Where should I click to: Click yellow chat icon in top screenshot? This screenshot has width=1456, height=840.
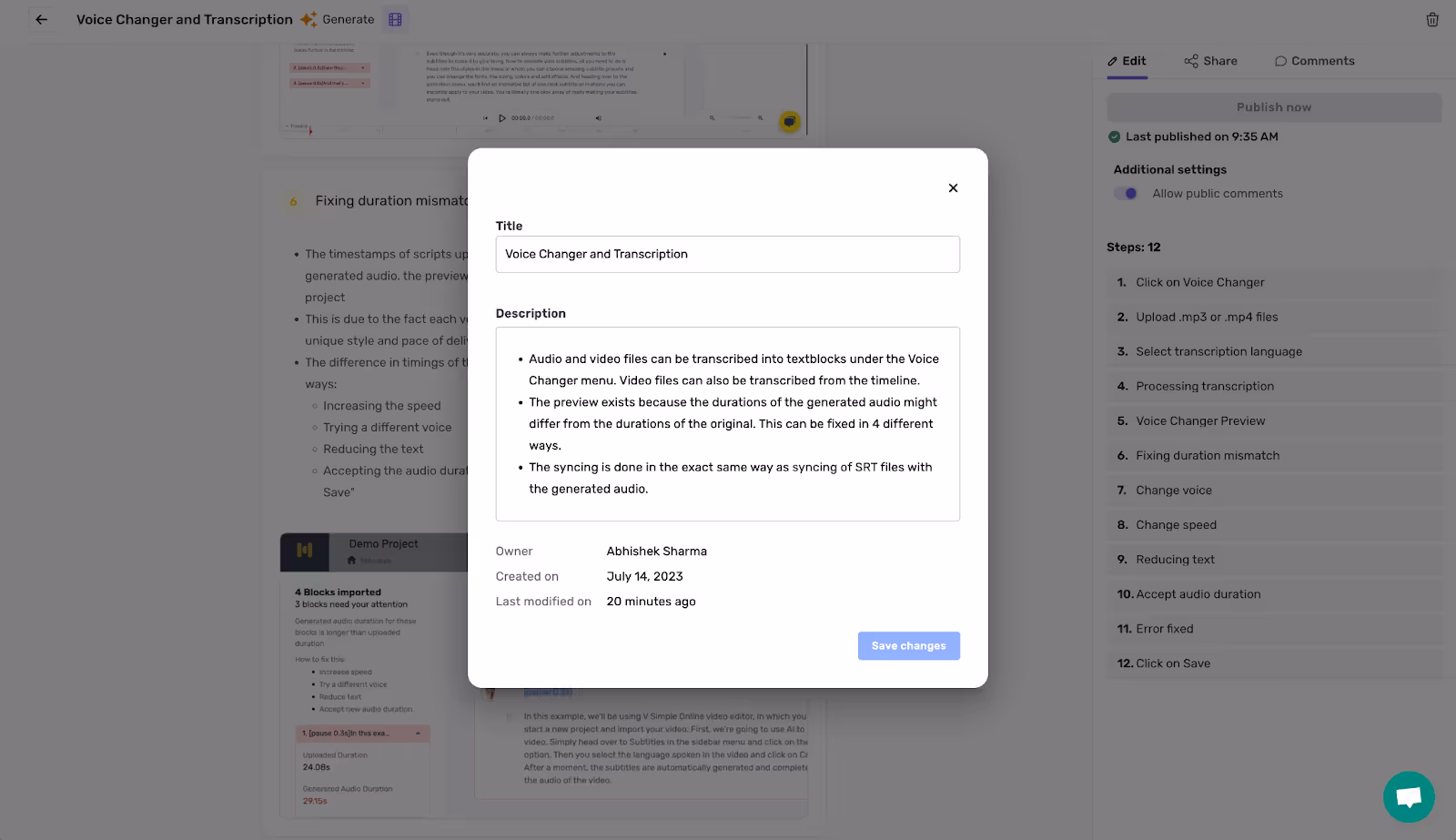click(790, 121)
